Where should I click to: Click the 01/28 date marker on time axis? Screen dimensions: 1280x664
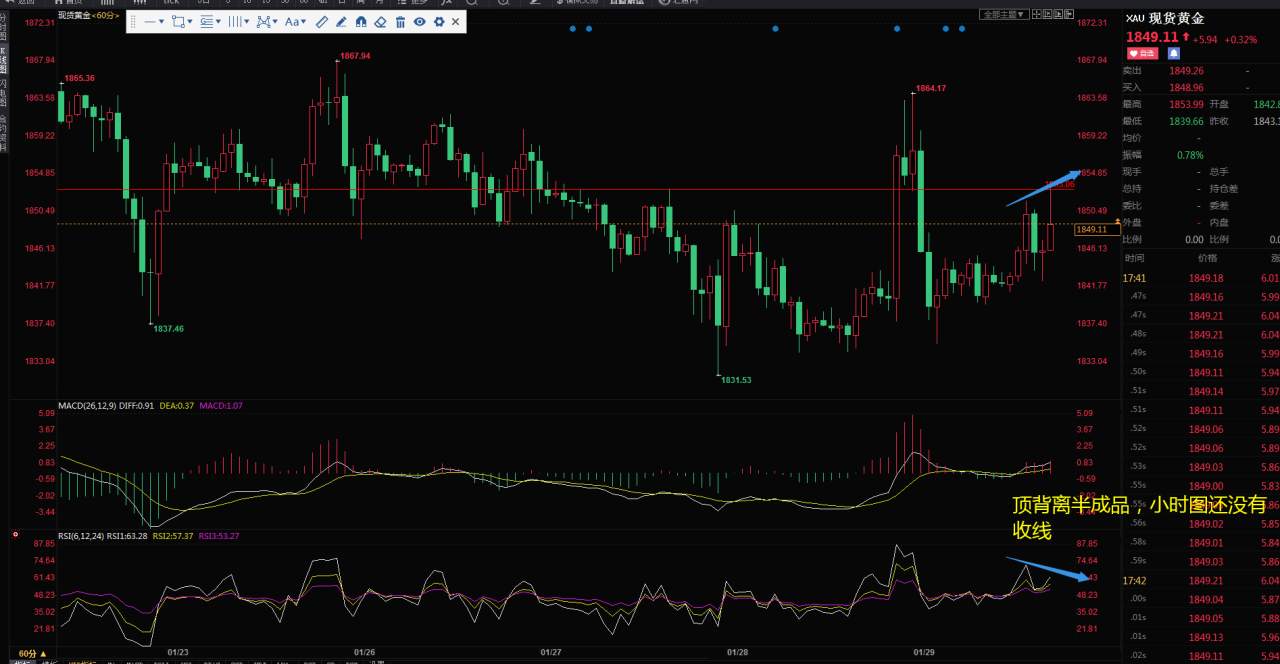[x=737, y=651]
